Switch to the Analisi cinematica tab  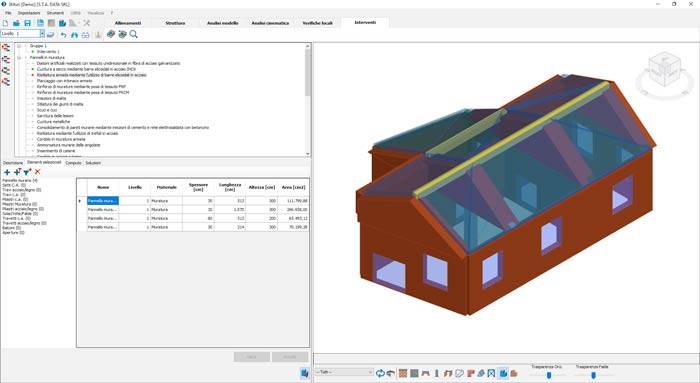click(x=270, y=23)
